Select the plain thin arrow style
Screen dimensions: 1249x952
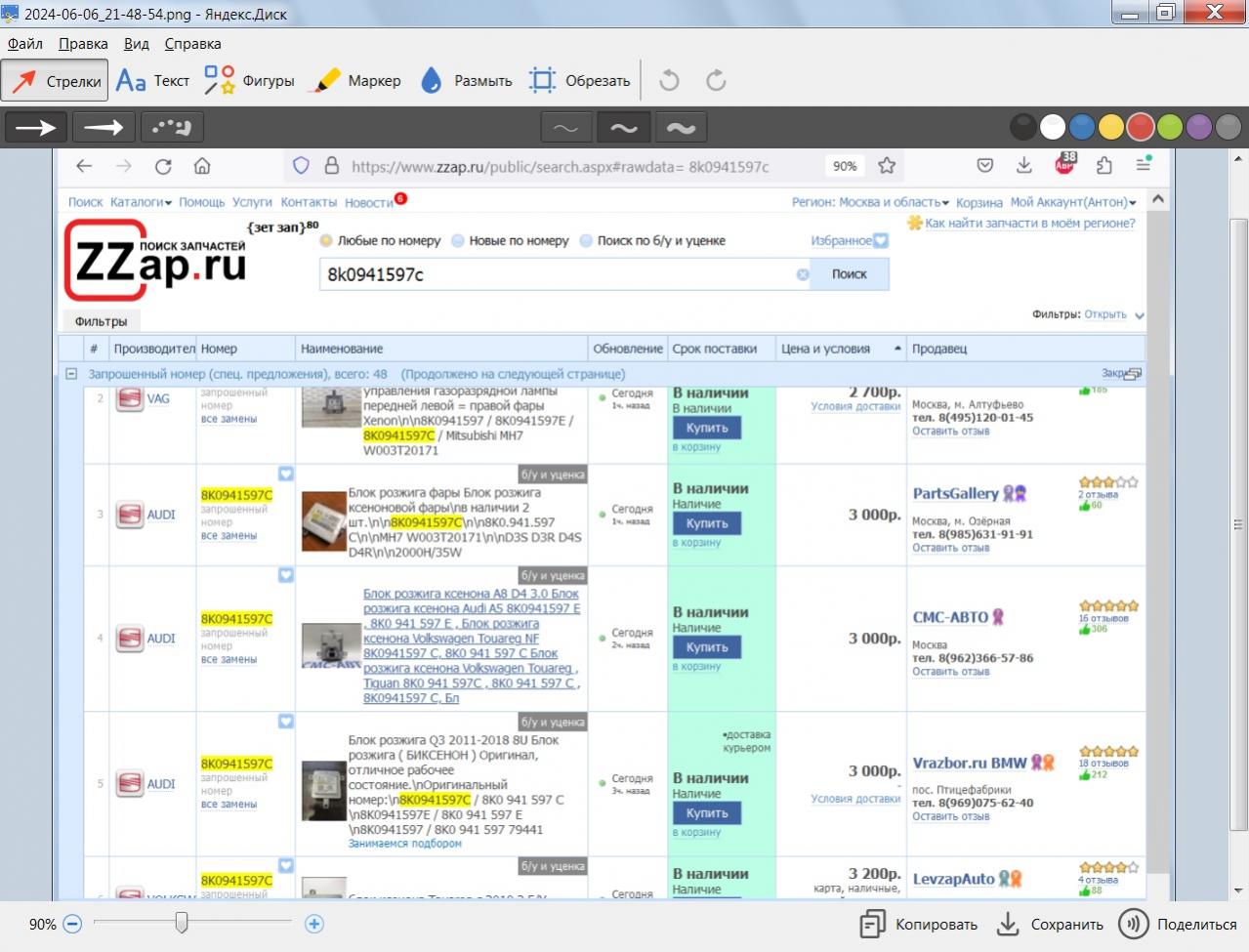pyautogui.click(x=36, y=127)
